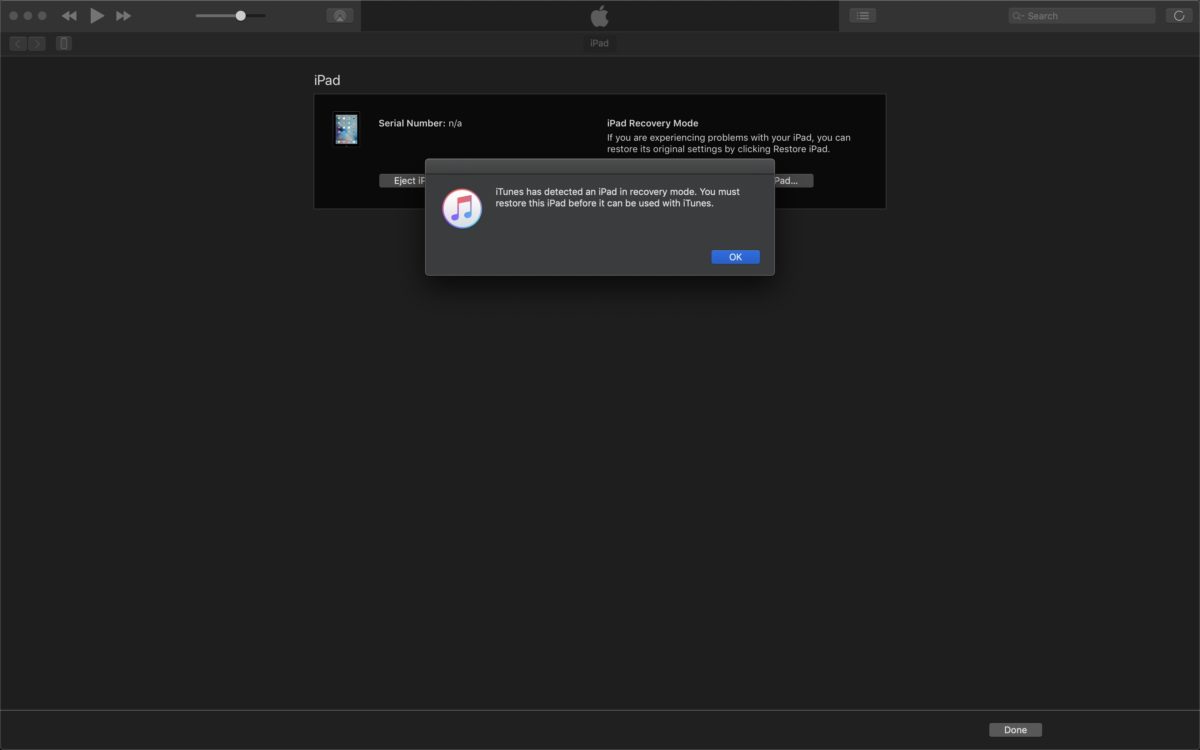Select the iPad tab in the navigation bar

(599, 43)
